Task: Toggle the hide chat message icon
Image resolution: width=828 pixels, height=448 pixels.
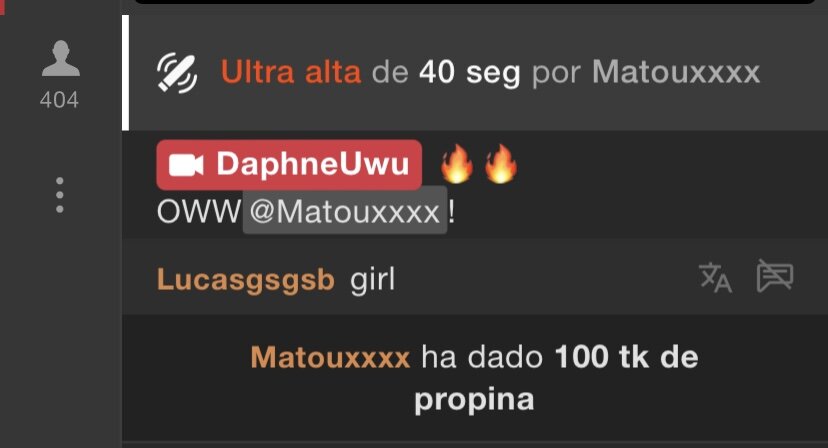Action: (x=775, y=275)
